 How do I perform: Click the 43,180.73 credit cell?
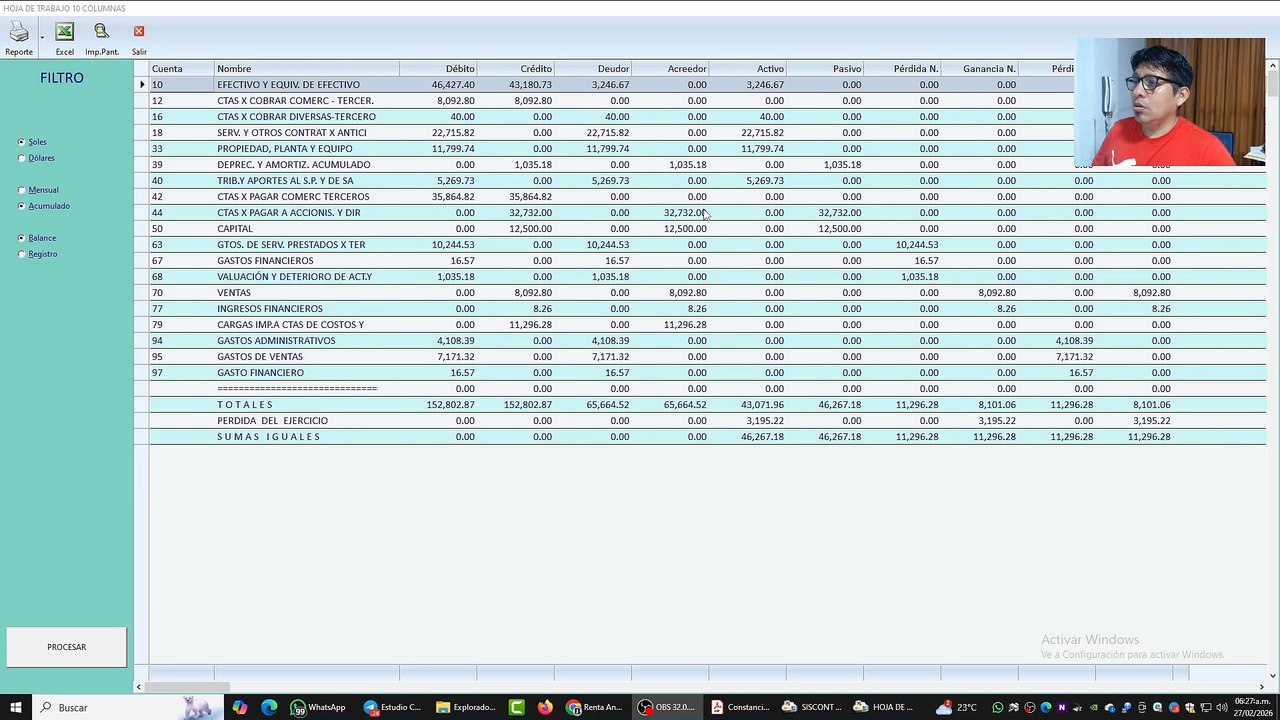516,85
